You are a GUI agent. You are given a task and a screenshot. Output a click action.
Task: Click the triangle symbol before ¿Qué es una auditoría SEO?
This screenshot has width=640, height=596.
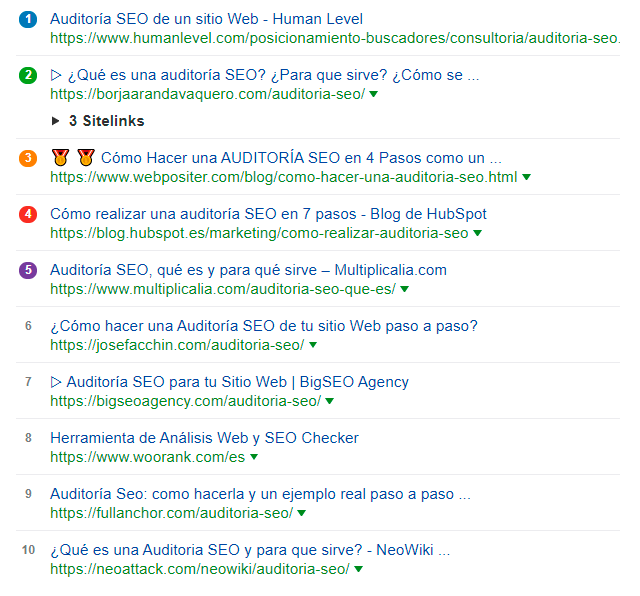[x=56, y=75]
